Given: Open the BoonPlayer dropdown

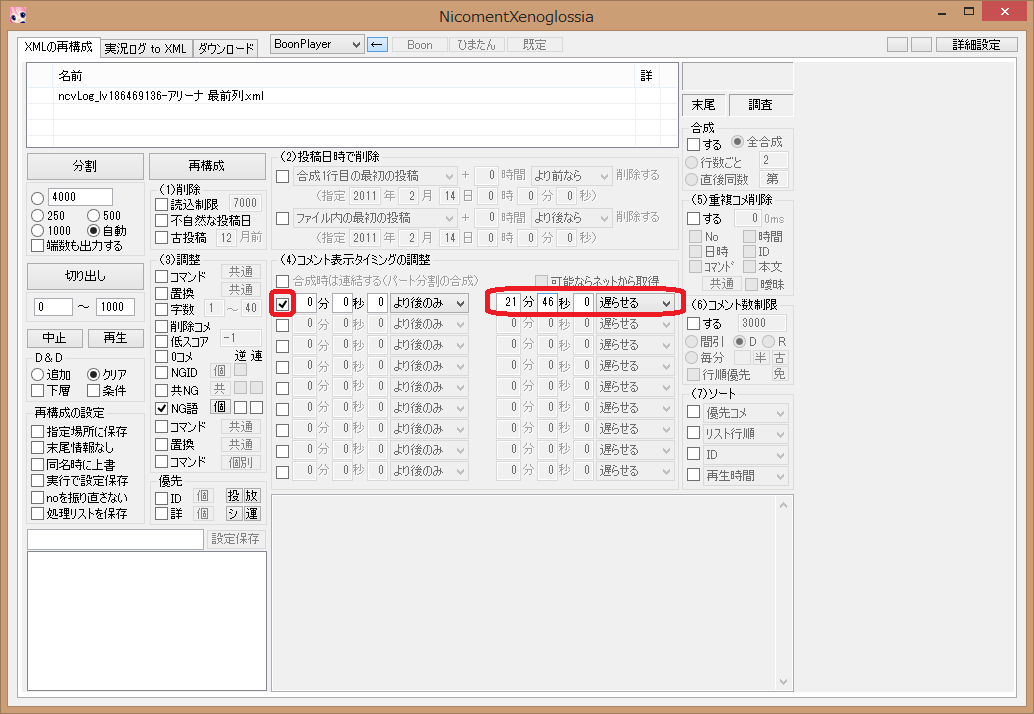Looking at the screenshot, I should point(316,44).
